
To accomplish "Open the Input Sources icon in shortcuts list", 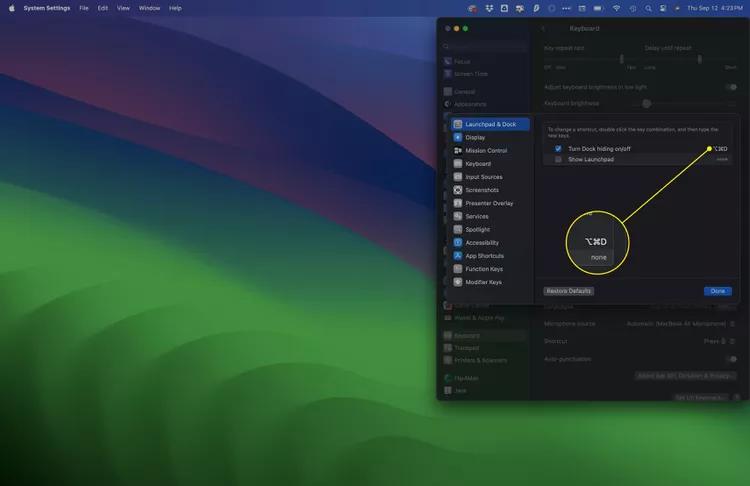I will click(x=458, y=177).
